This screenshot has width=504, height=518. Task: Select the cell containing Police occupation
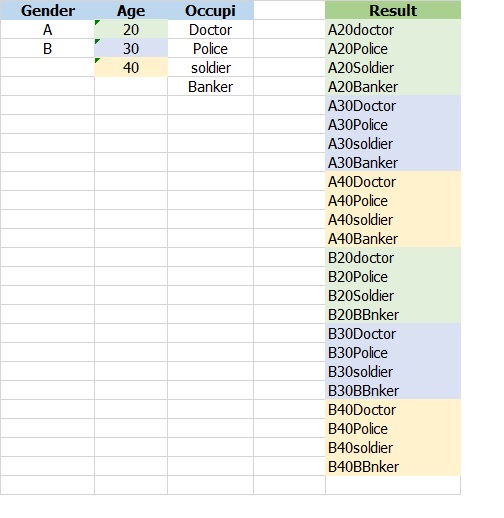coord(210,48)
